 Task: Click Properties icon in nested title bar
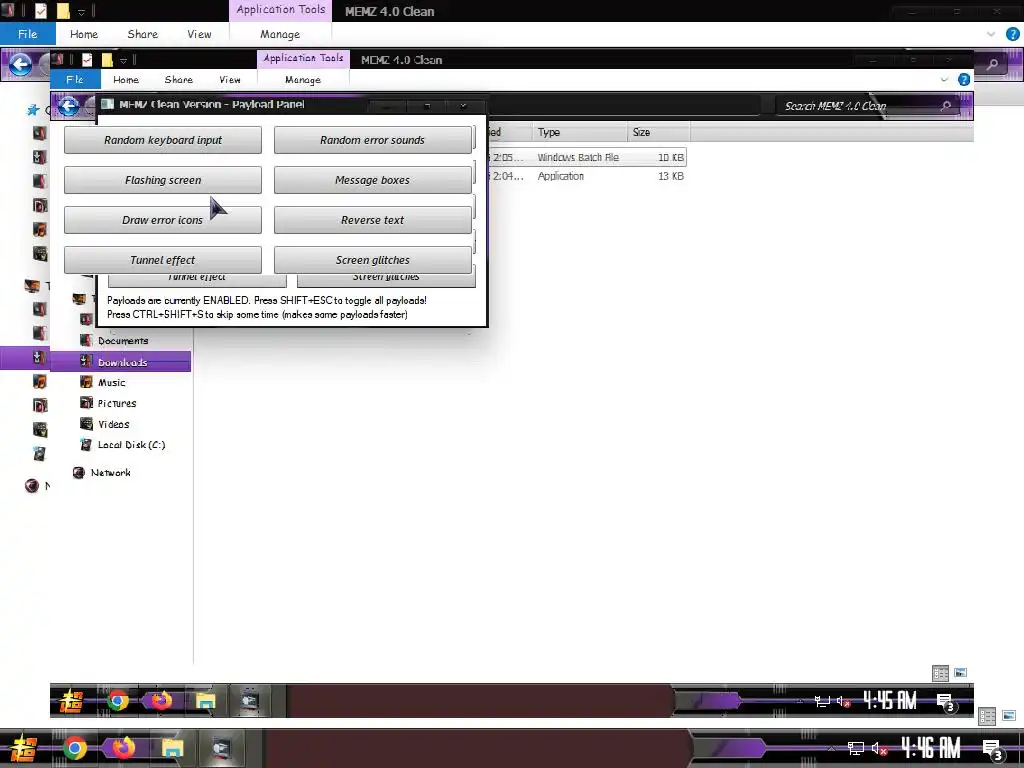87,59
